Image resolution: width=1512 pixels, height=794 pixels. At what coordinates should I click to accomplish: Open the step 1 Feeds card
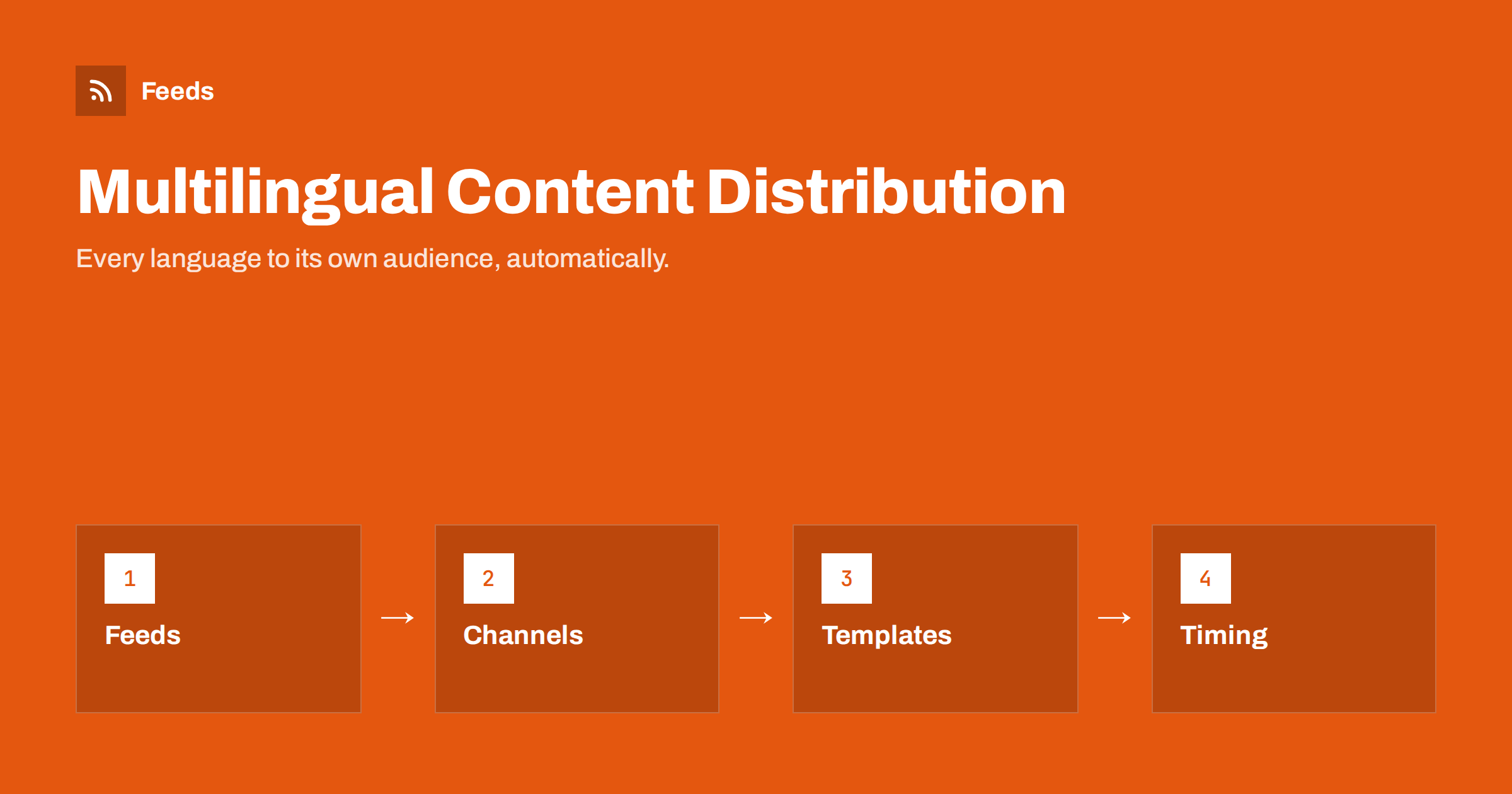219,619
